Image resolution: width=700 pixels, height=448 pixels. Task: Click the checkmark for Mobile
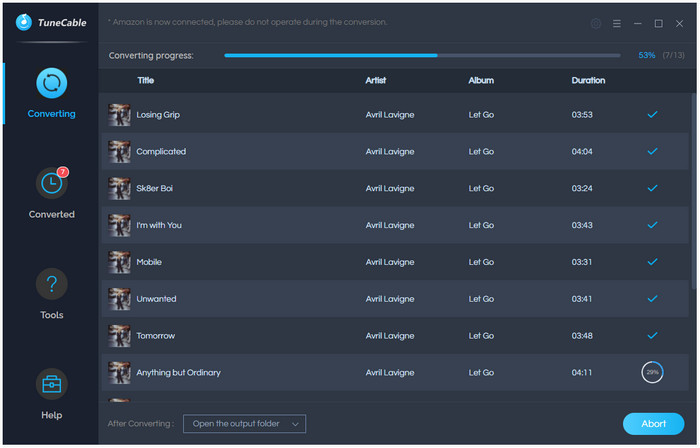pyautogui.click(x=652, y=262)
